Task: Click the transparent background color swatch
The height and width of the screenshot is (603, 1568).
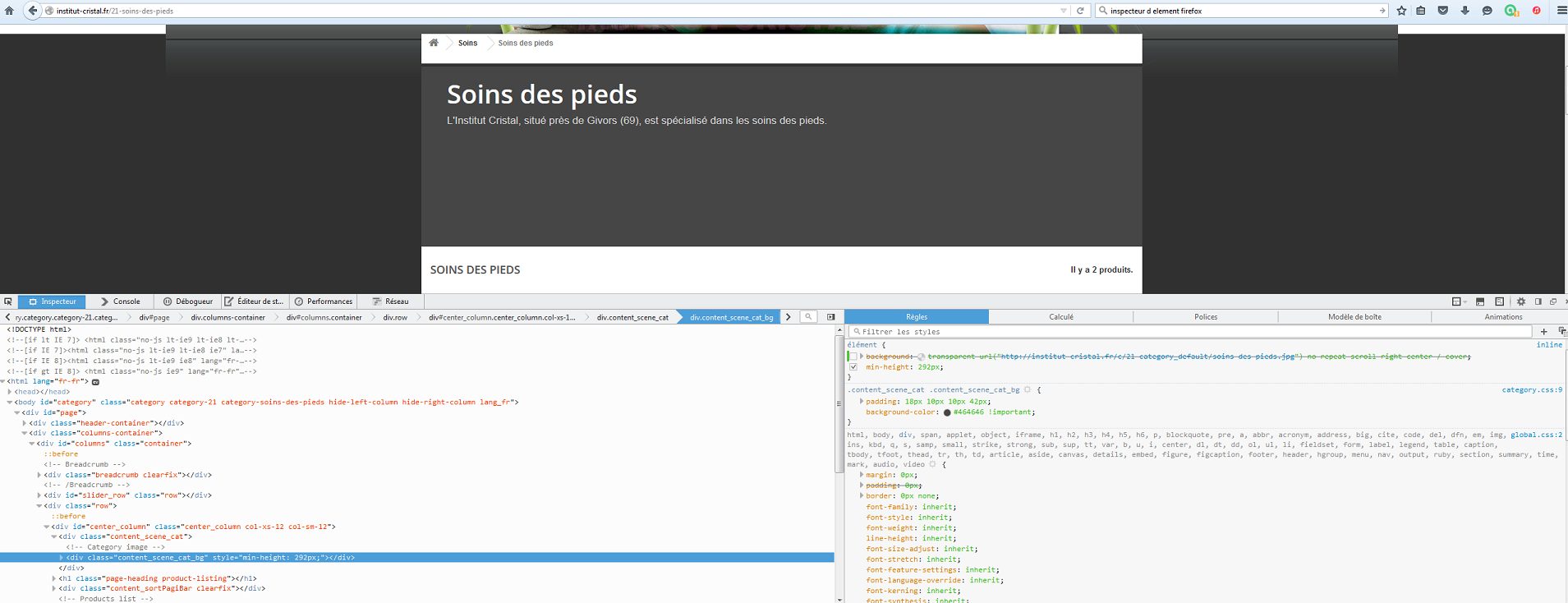Action: tap(921, 357)
